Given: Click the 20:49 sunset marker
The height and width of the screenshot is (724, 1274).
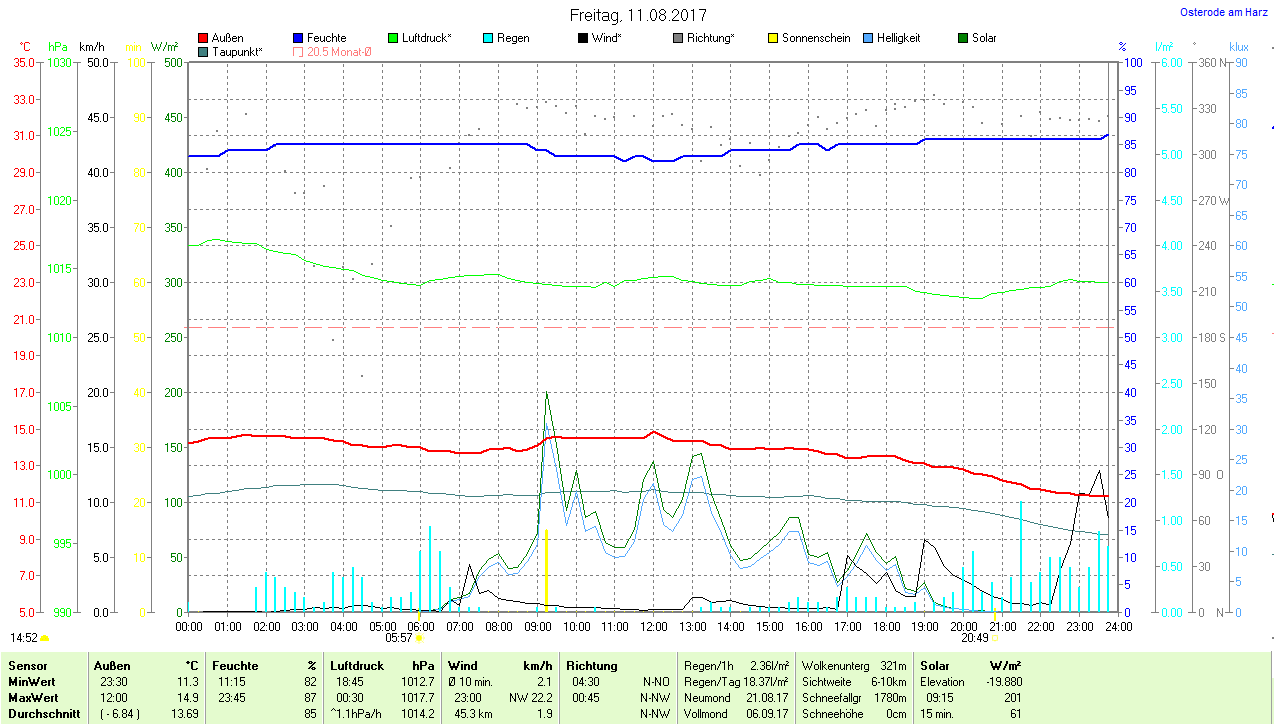Looking at the screenshot, I should coord(975,637).
